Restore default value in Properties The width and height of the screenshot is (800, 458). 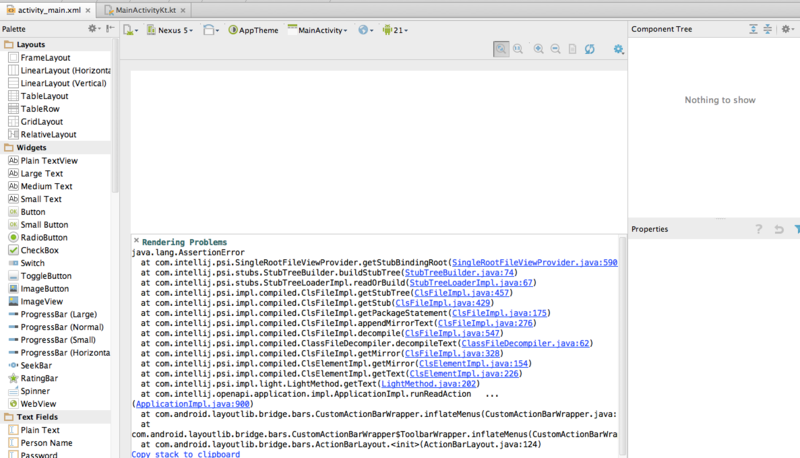click(779, 229)
